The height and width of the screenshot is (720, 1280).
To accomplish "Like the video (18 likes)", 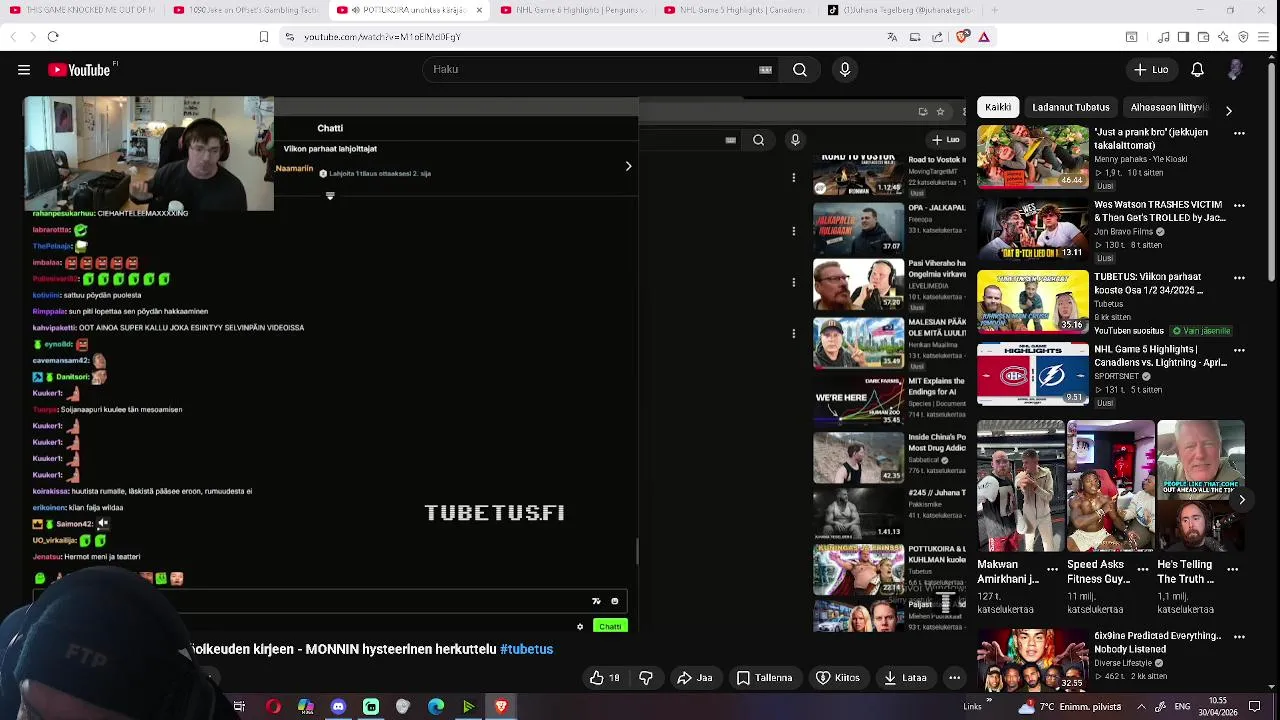I will tap(605, 678).
